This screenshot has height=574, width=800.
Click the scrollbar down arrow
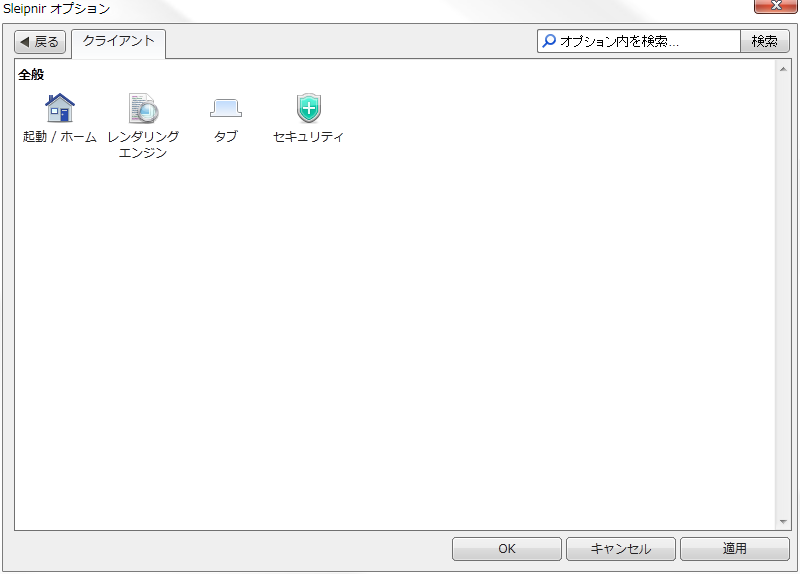(x=783, y=521)
